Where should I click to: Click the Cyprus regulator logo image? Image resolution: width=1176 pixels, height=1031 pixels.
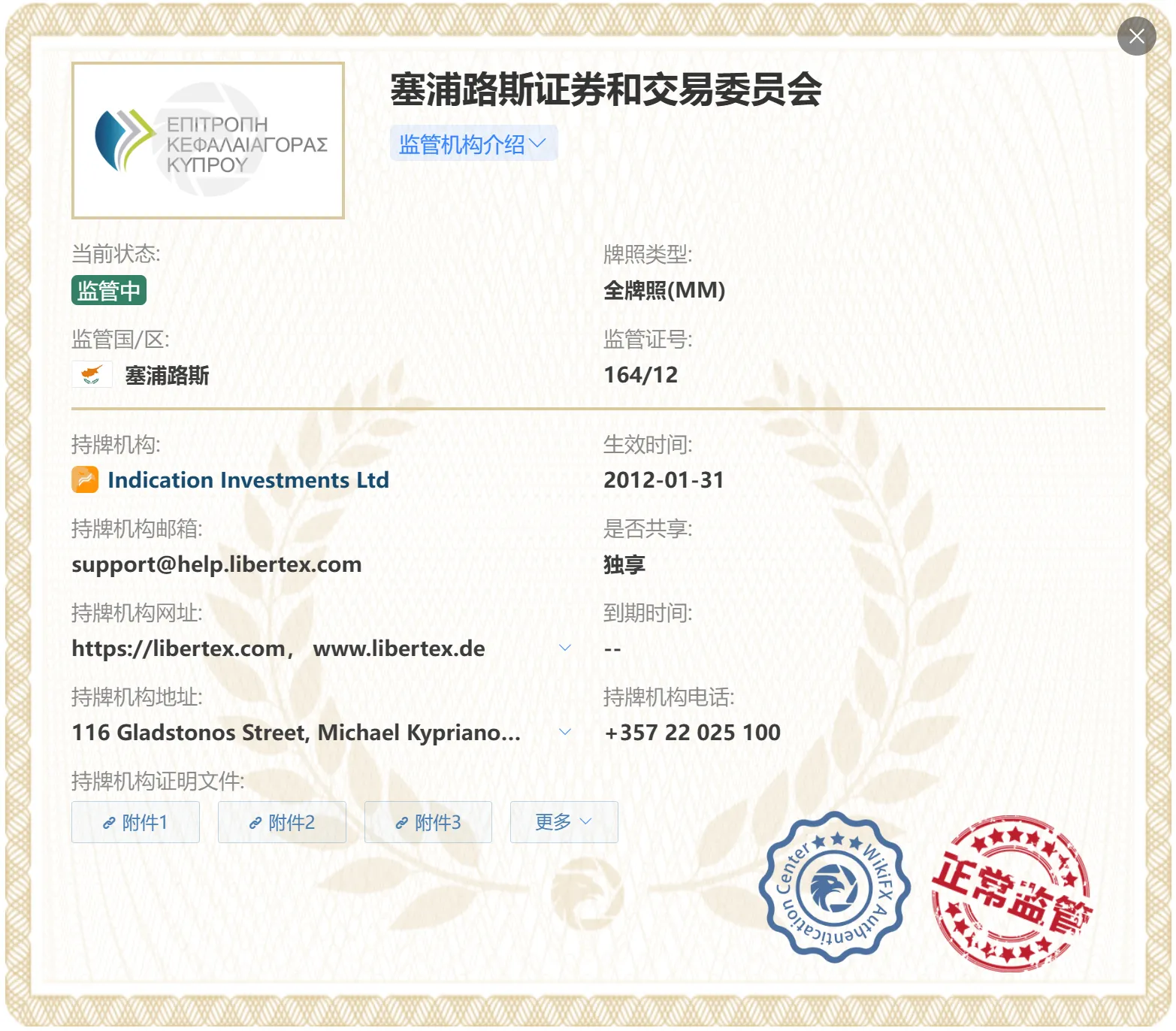point(208,141)
